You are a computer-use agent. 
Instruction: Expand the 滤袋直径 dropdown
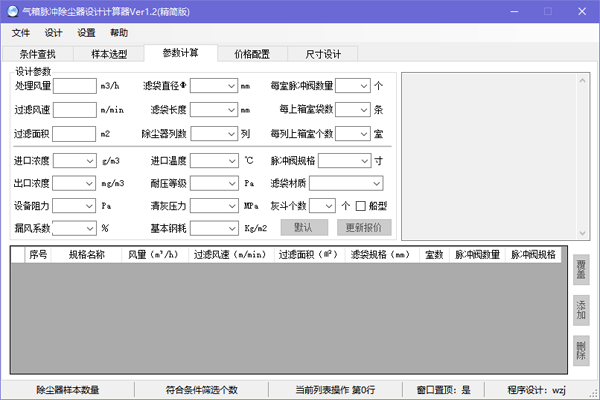coord(214,86)
